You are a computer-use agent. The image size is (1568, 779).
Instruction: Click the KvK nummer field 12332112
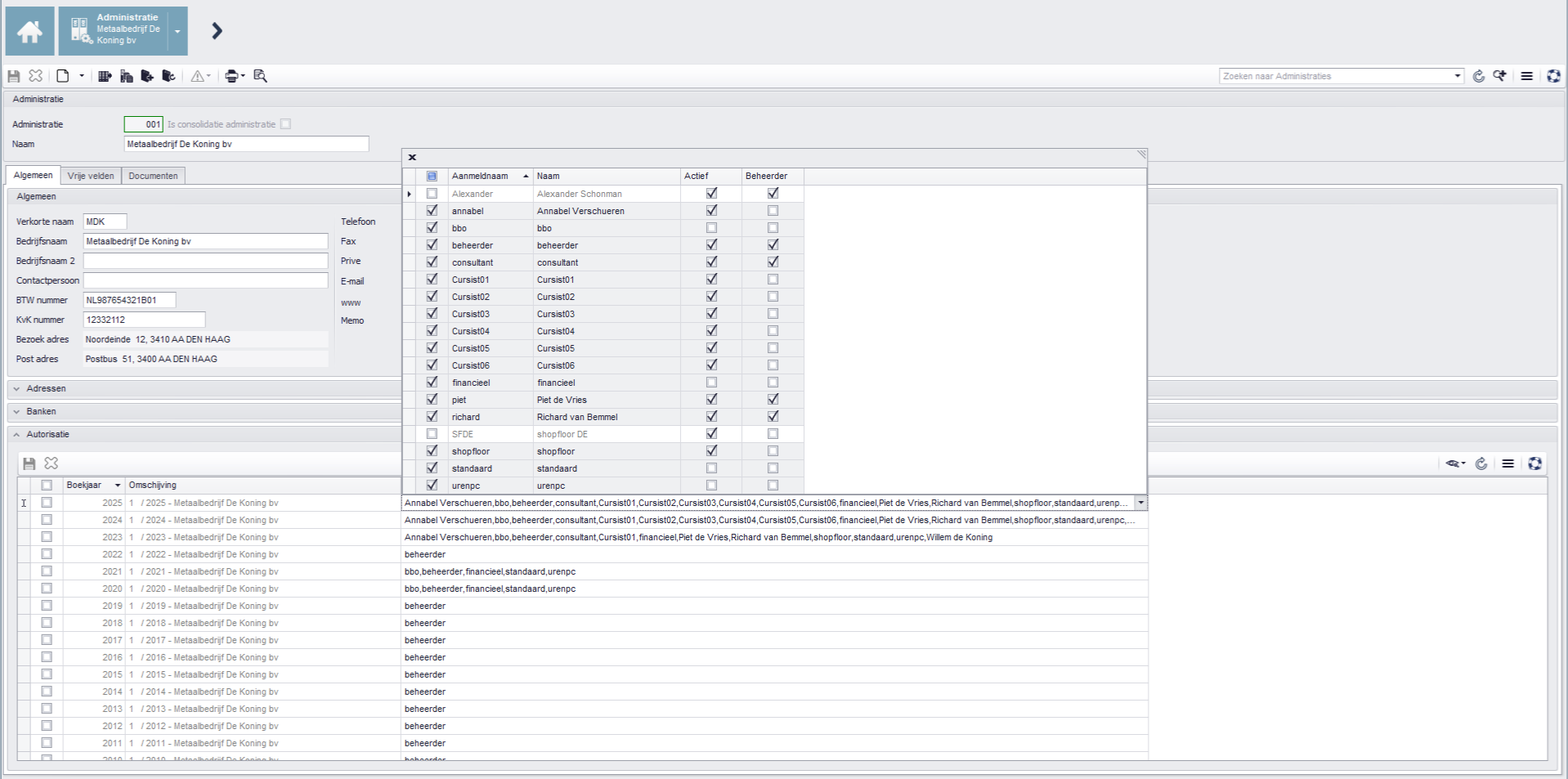(x=144, y=320)
